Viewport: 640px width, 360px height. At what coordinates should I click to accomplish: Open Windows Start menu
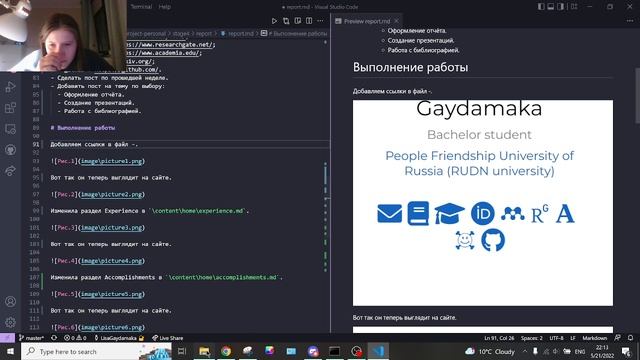pos(10,351)
